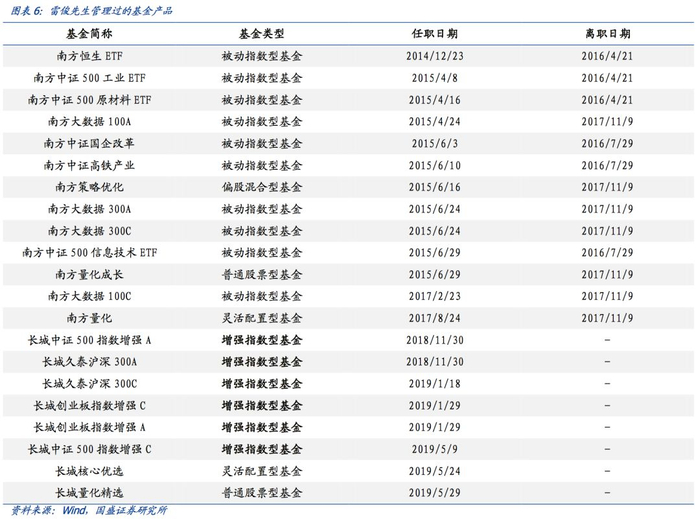The height and width of the screenshot is (521, 700).
Task: Select fund name 长城久泰沪深 300C
Action: 89,383
